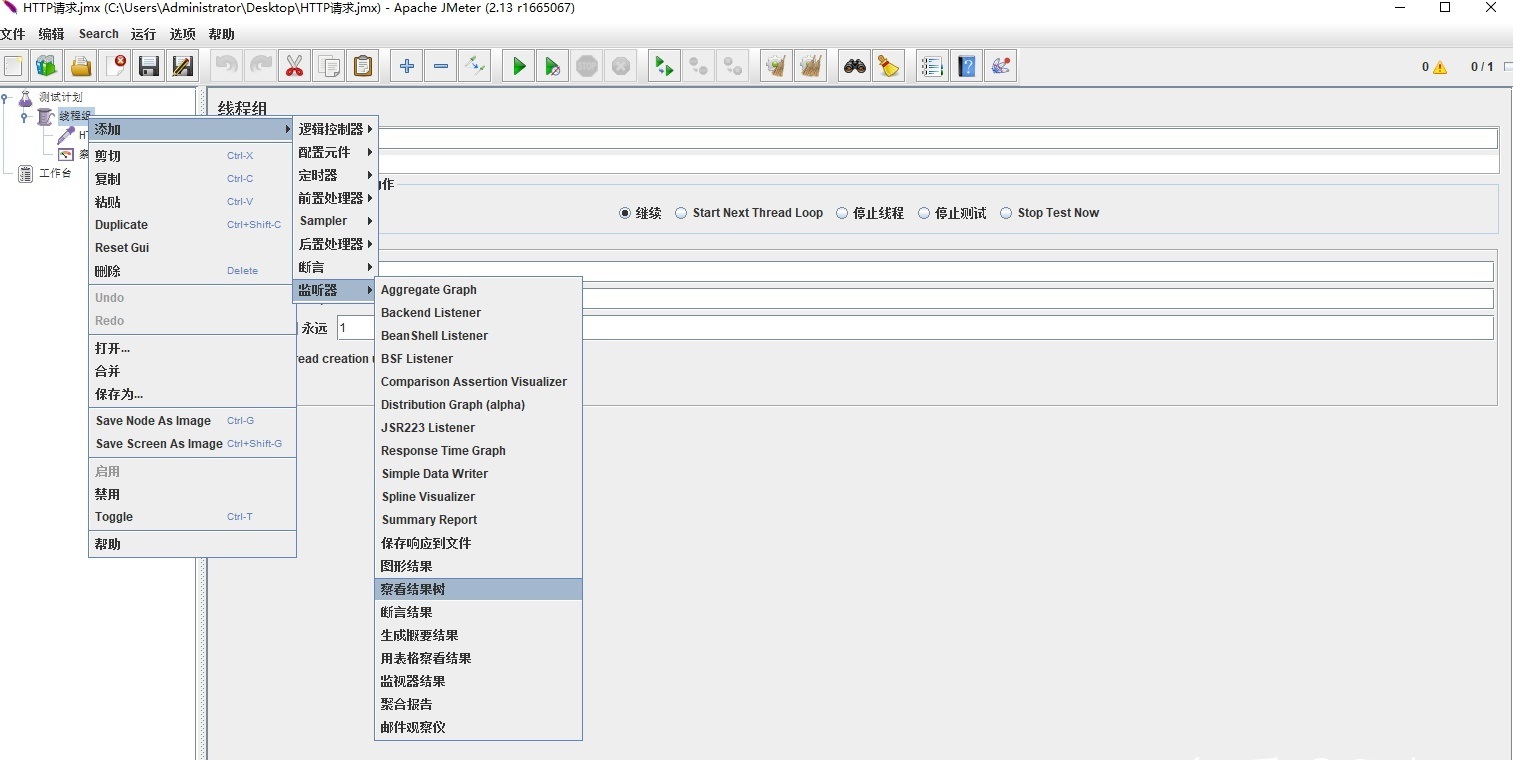
Task: Expand the 前置处理器 submenu
Action: (335, 198)
